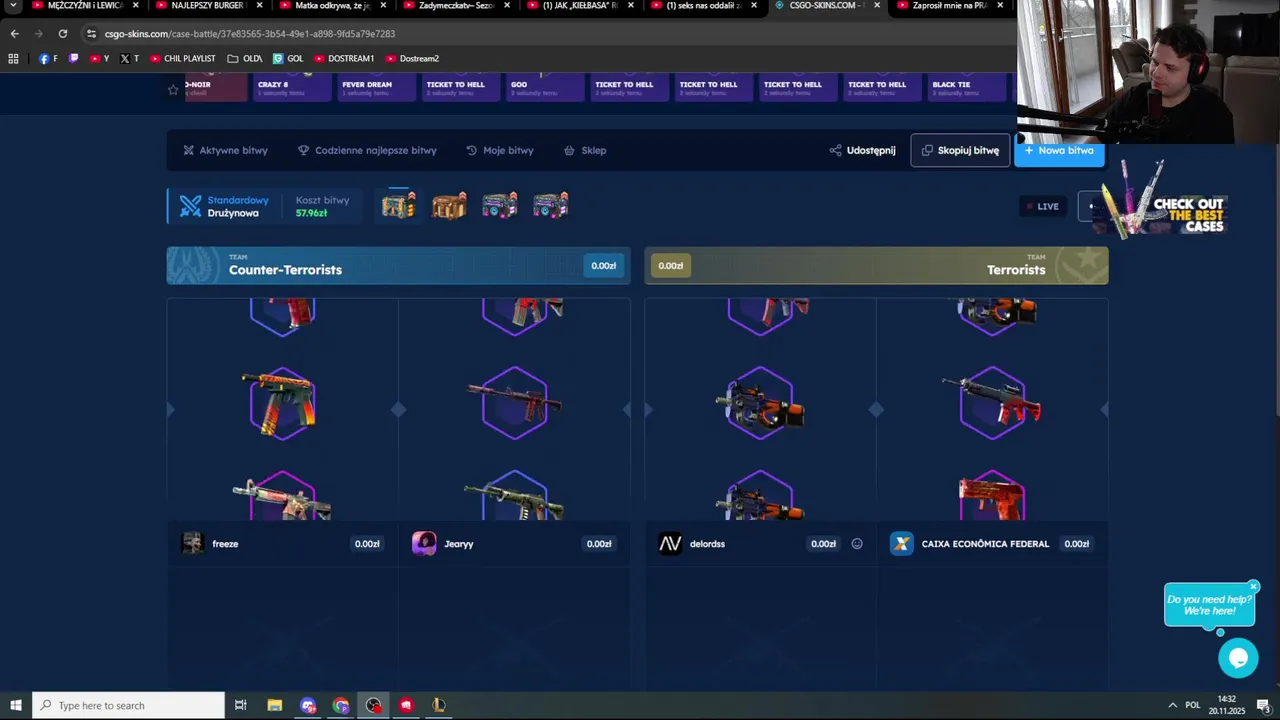Open the taskbar clock showing 14:32
Image resolution: width=1280 pixels, height=720 pixels.
coord(1227,705)
